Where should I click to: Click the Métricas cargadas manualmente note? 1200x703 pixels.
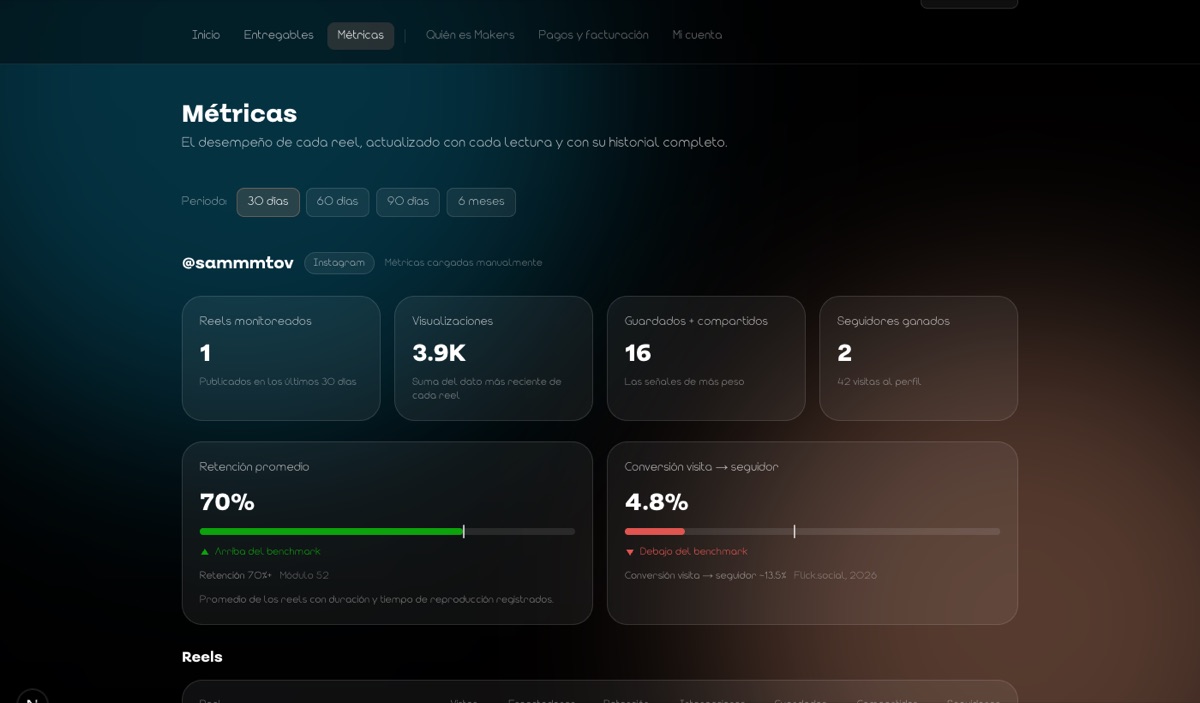[463, 263]
